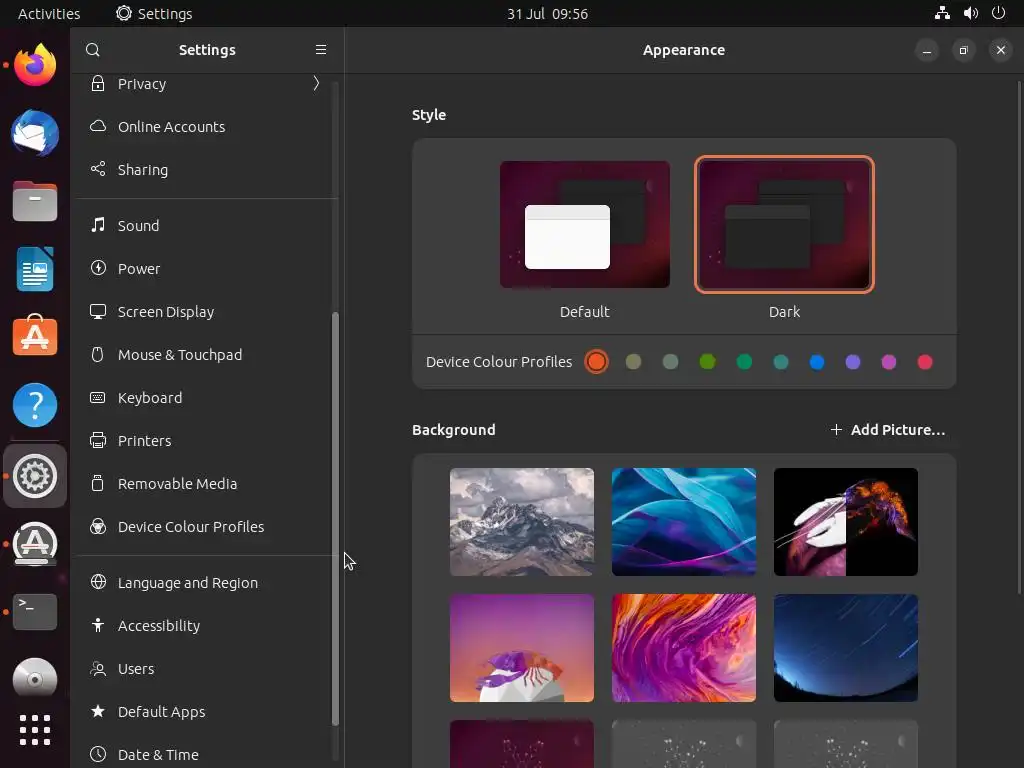Select the snowy mountain wallpaper
Image resolution: width=1024 pixels, height=768 pixels.
click(x=522, y=522)
